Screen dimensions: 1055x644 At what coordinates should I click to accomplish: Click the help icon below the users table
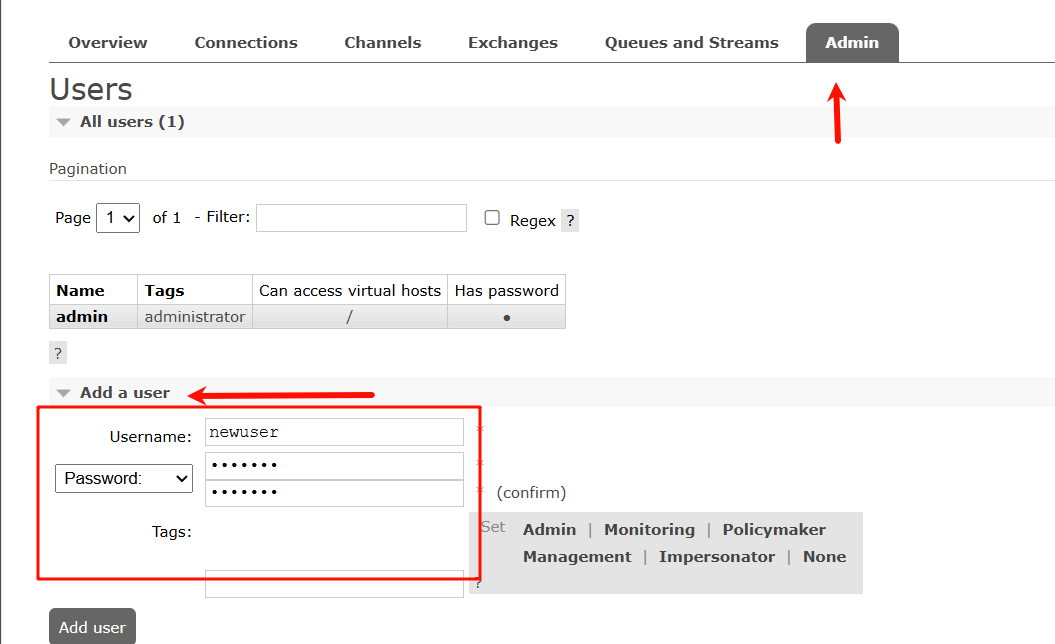point(58,353)
